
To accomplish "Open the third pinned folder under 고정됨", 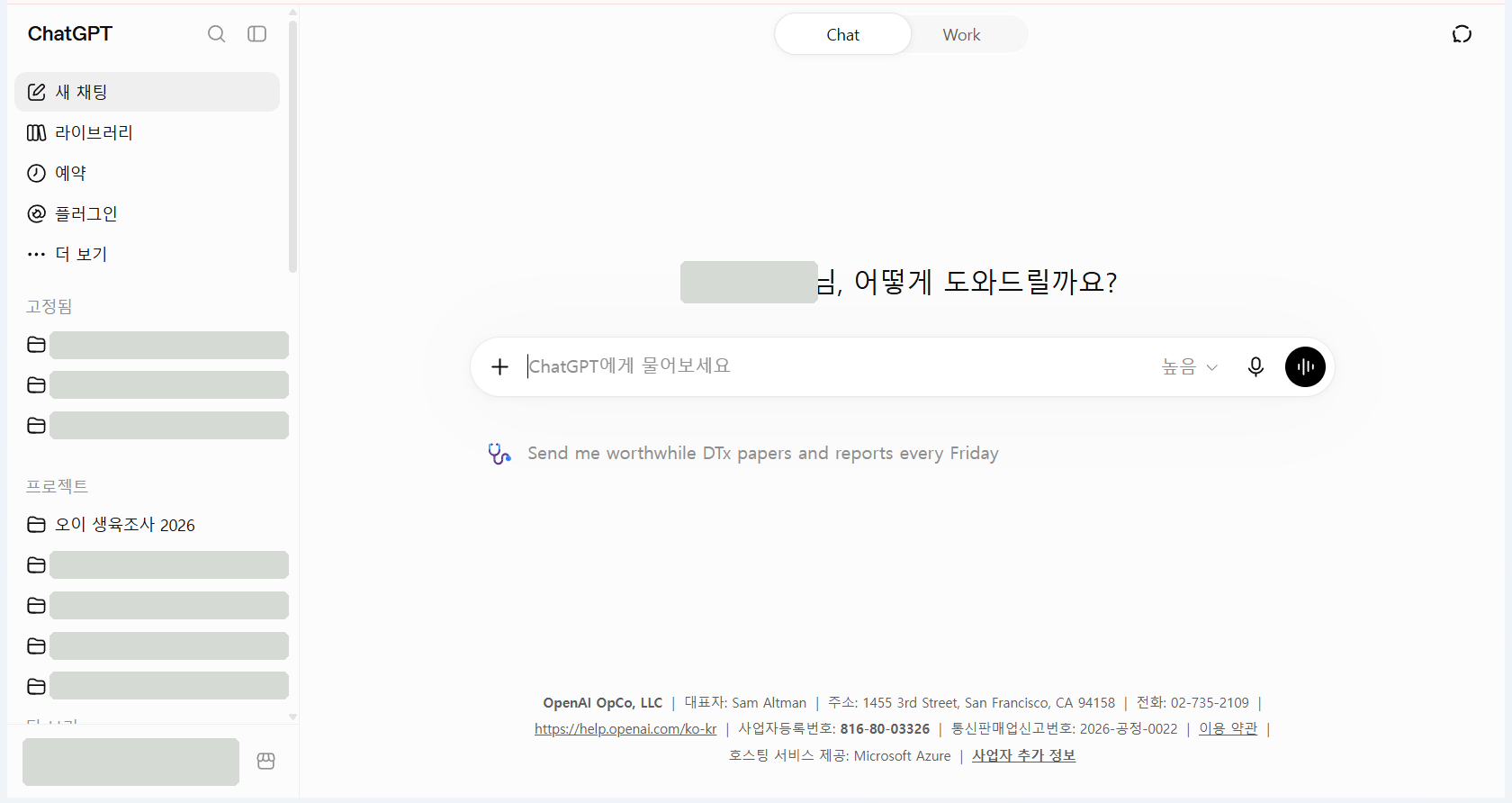I will pos(158,425).
